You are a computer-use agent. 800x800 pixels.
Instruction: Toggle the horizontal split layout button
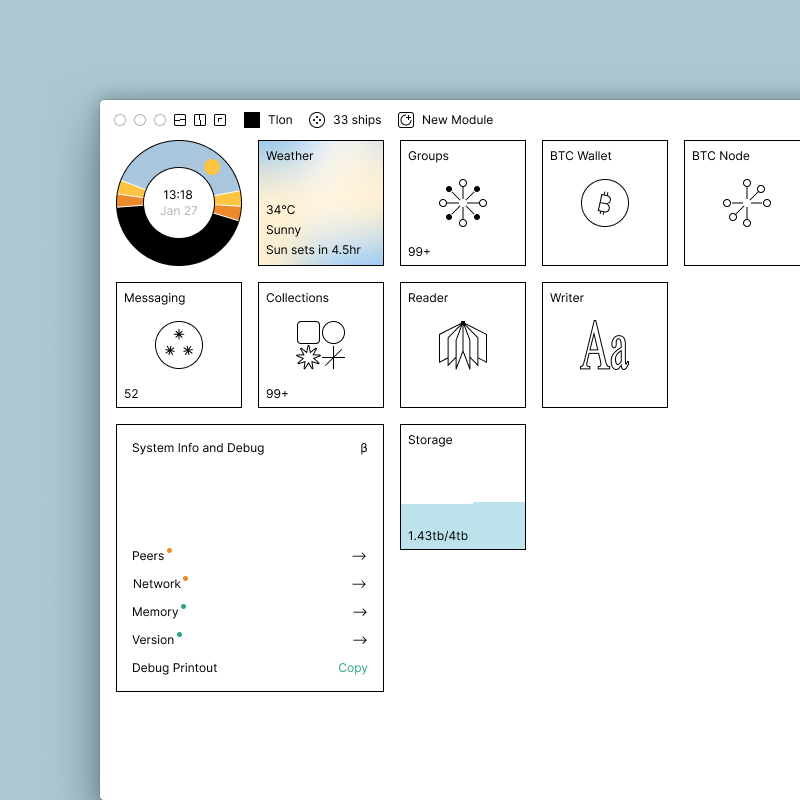point(180,120)
